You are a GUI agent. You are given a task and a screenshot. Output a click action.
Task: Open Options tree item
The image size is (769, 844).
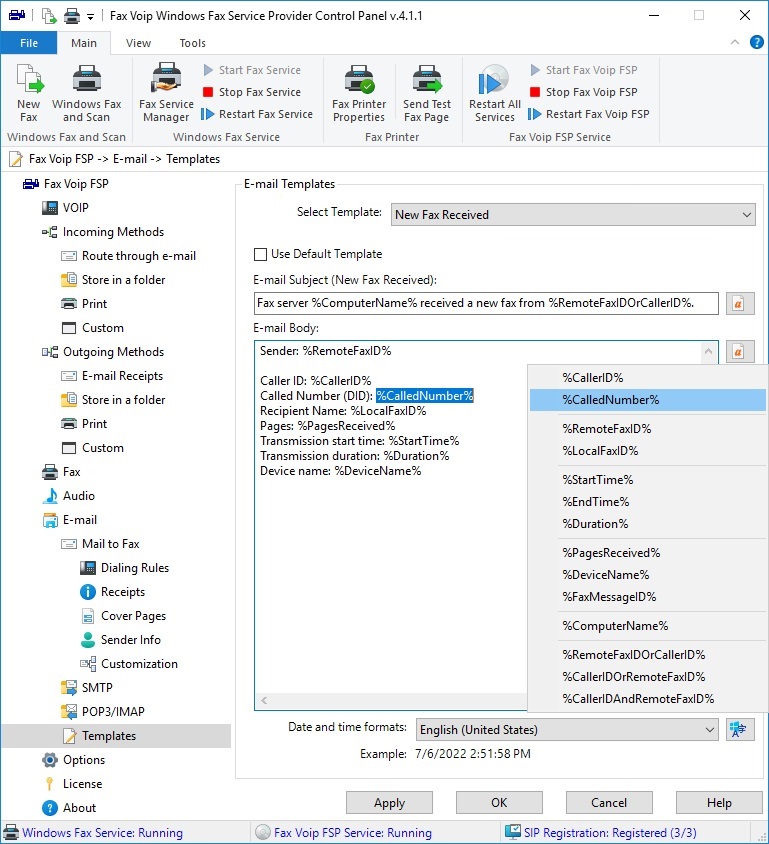74,760
